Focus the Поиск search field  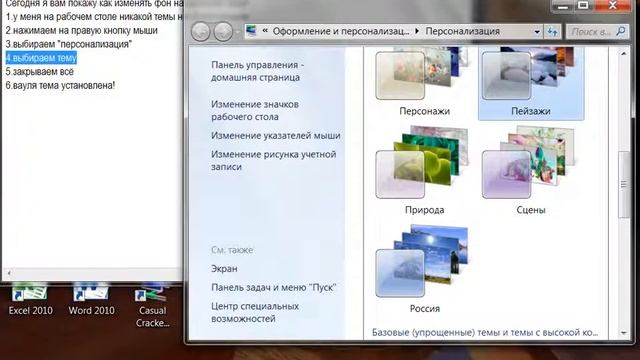coord(597,31)
